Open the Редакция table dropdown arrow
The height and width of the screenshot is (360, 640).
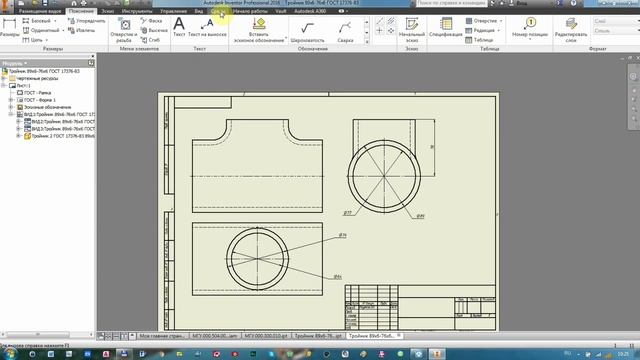(x=498, y=31)
